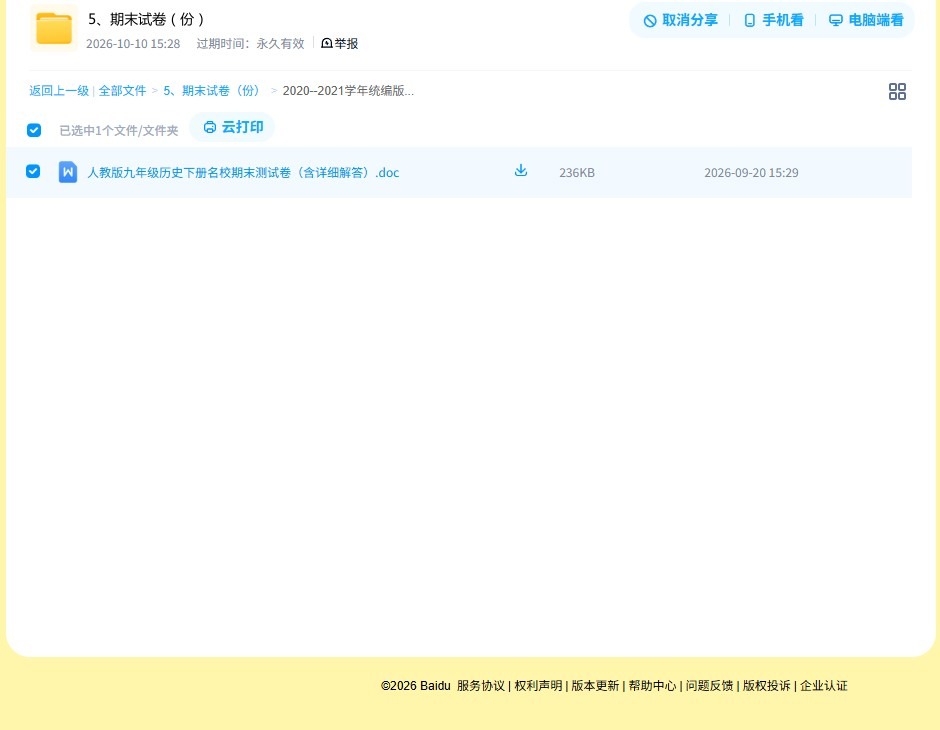Click the 举报 report link
940x730 pixels.
(x=339, y=43)
